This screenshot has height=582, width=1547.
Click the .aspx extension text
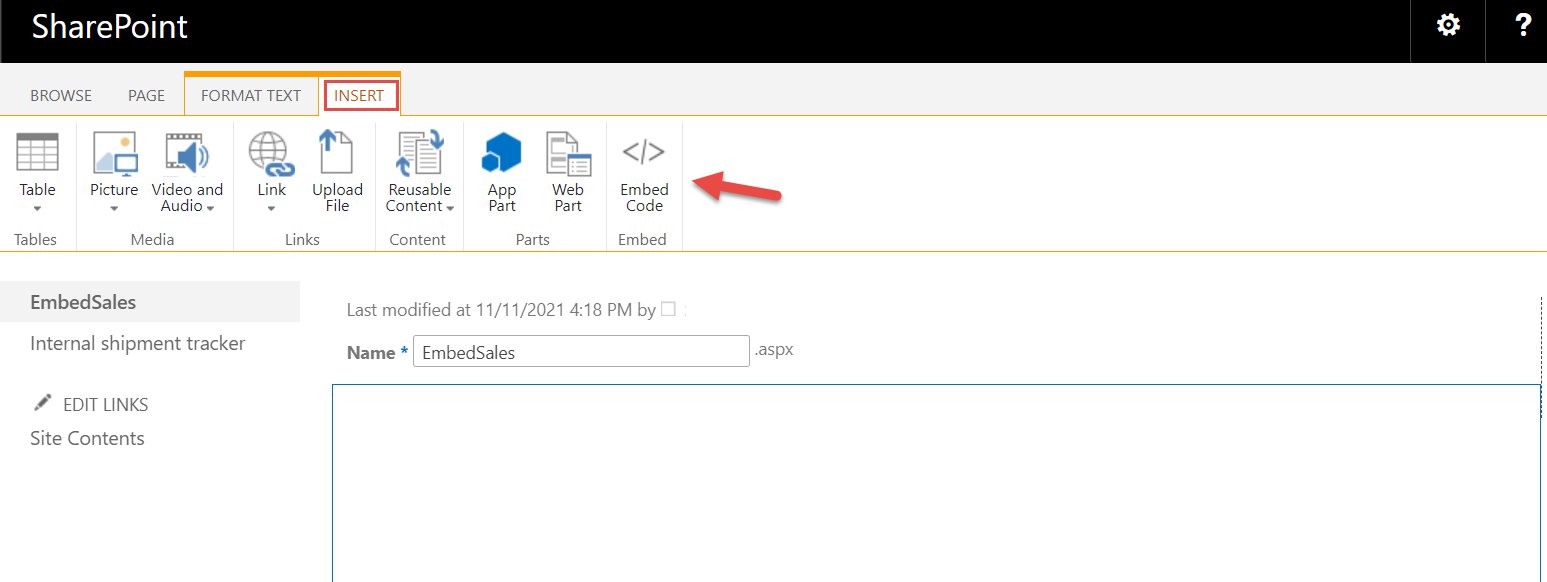point(774,350)
